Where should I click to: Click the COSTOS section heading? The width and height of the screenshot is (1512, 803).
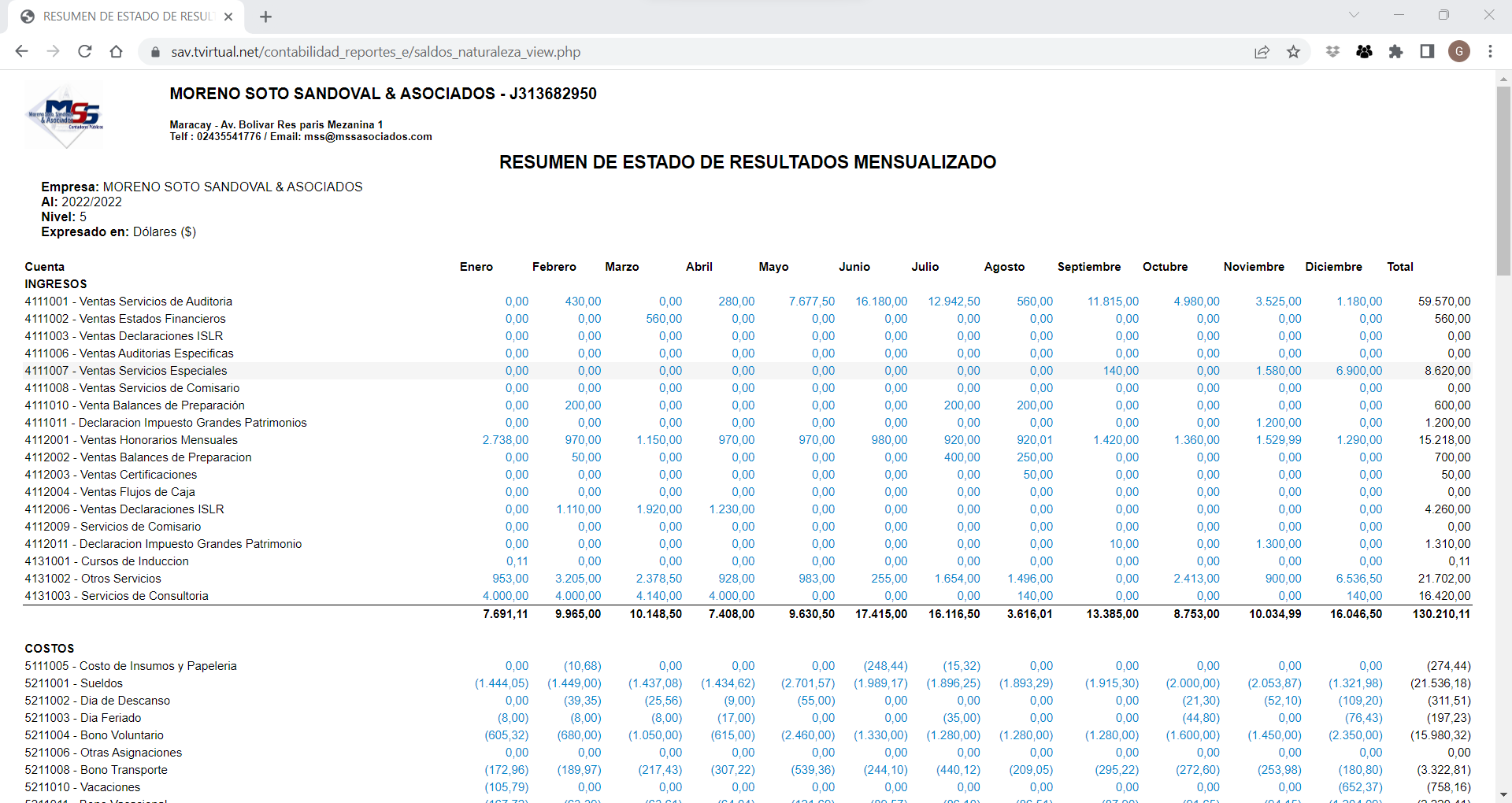click(x=50, y=649)
